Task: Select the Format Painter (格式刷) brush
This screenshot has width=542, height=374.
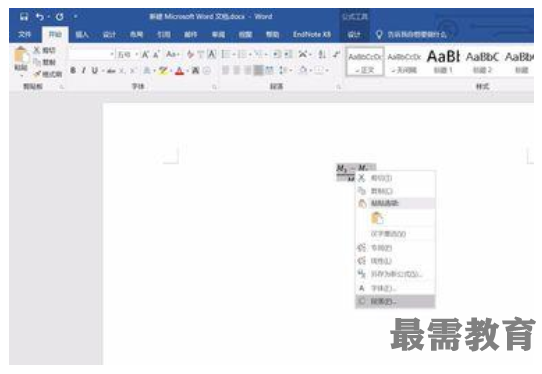Action: 48,74
